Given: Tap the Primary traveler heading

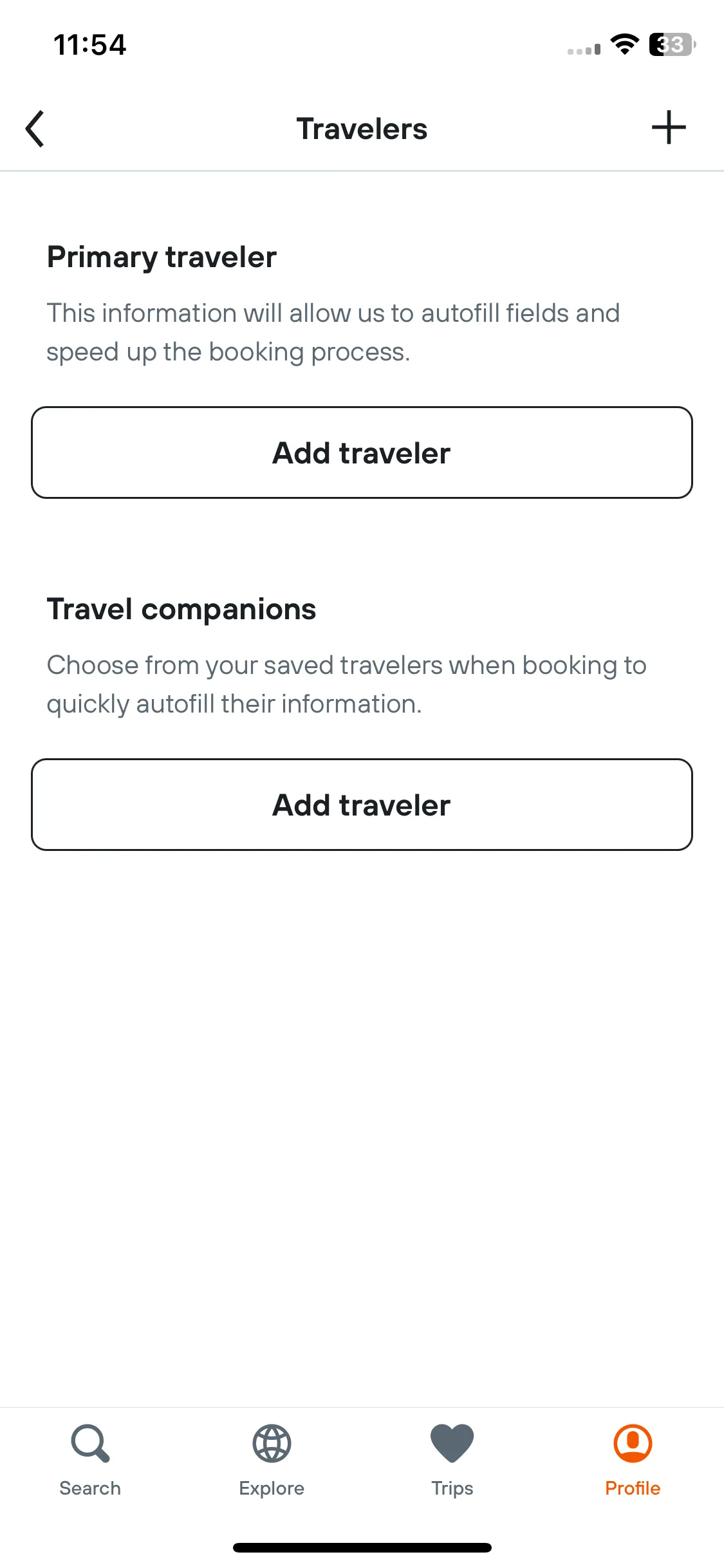Looking at the screenshot, I should [162, 257].
